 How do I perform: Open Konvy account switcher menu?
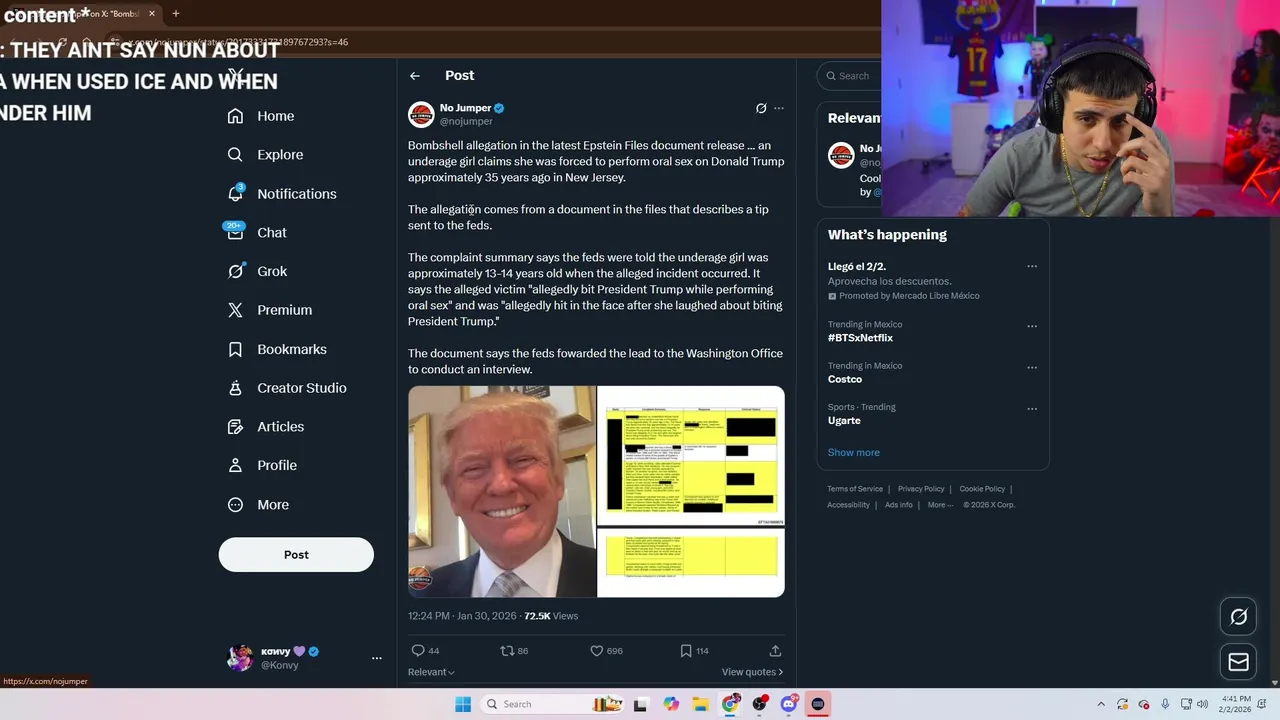click(377, 658)
